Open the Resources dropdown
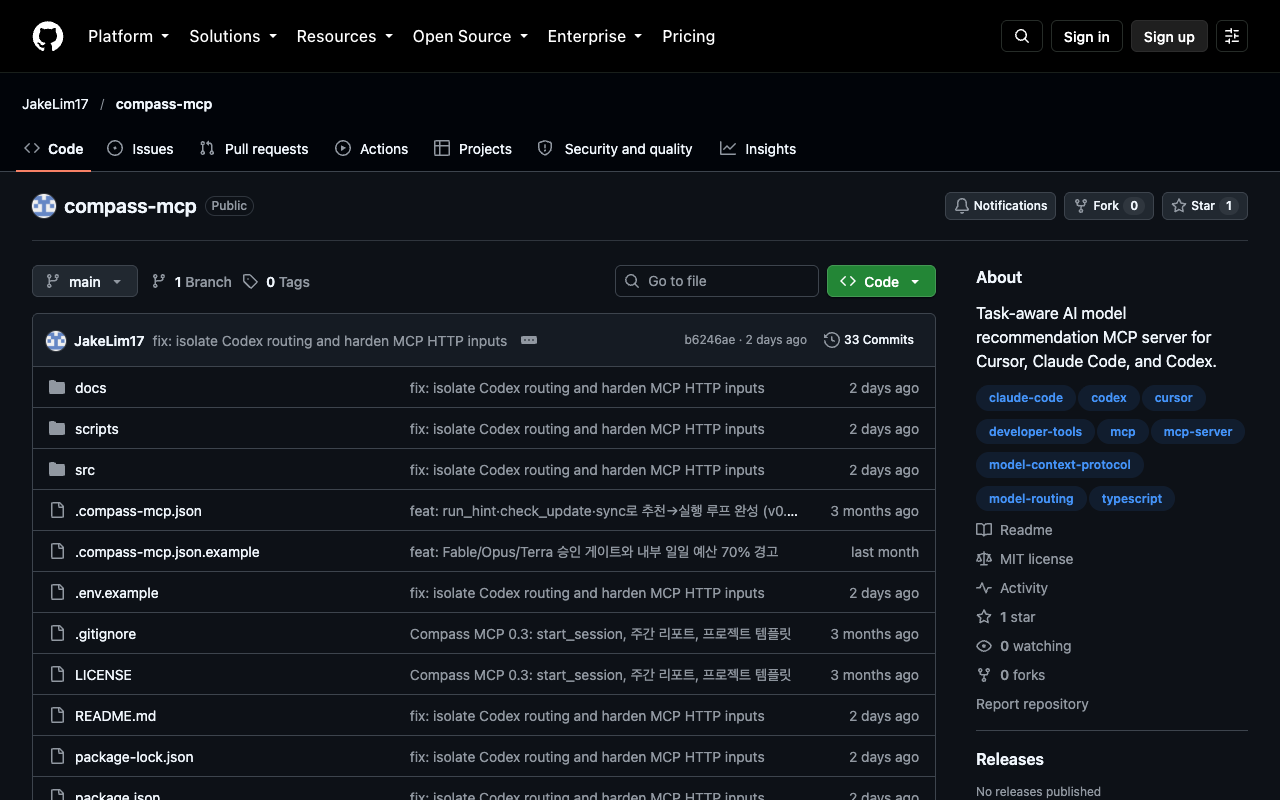This screenshot has height=800, width=1280. pos(344,36)
